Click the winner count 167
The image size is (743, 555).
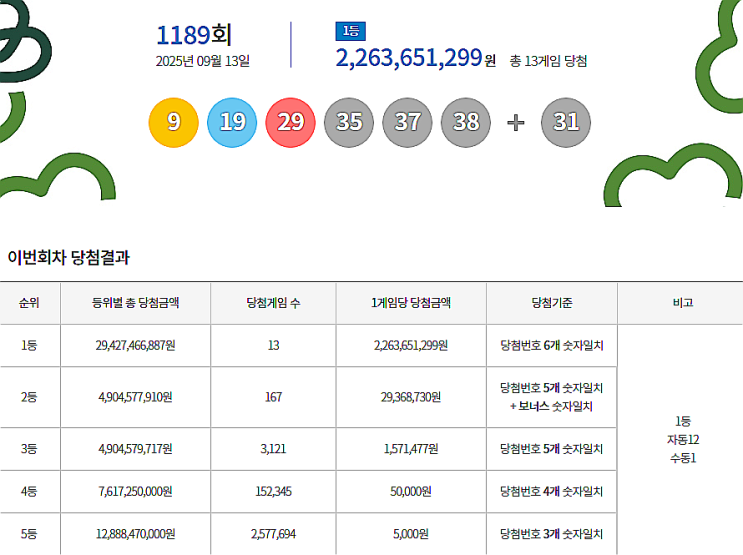click(x=273, y=397)
